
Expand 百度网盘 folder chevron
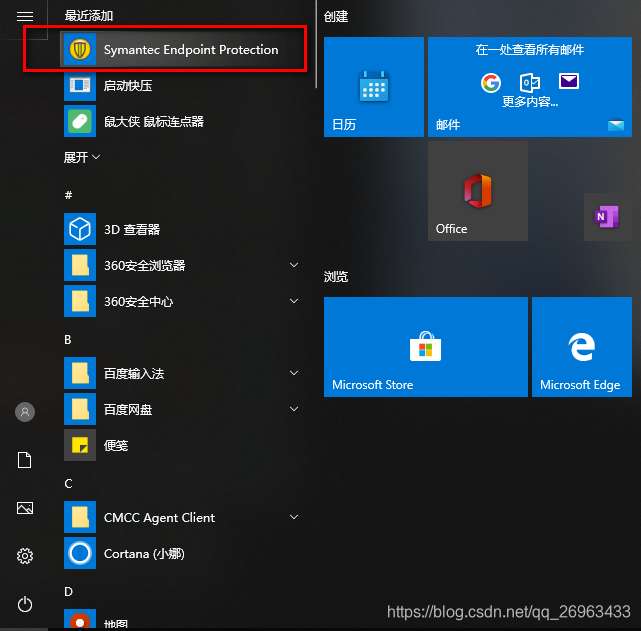point(294,409)
